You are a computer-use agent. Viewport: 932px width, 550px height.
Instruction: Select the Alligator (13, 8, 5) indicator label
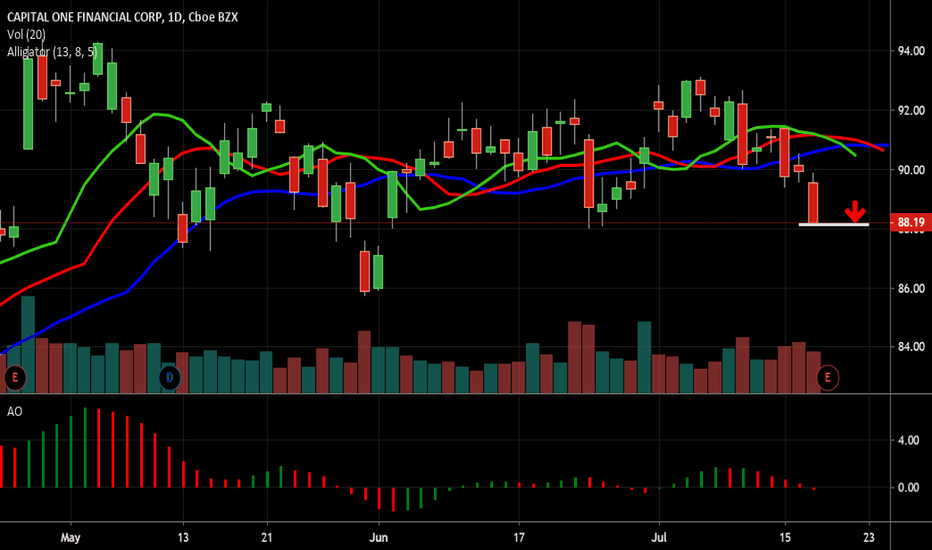(52, 52)
